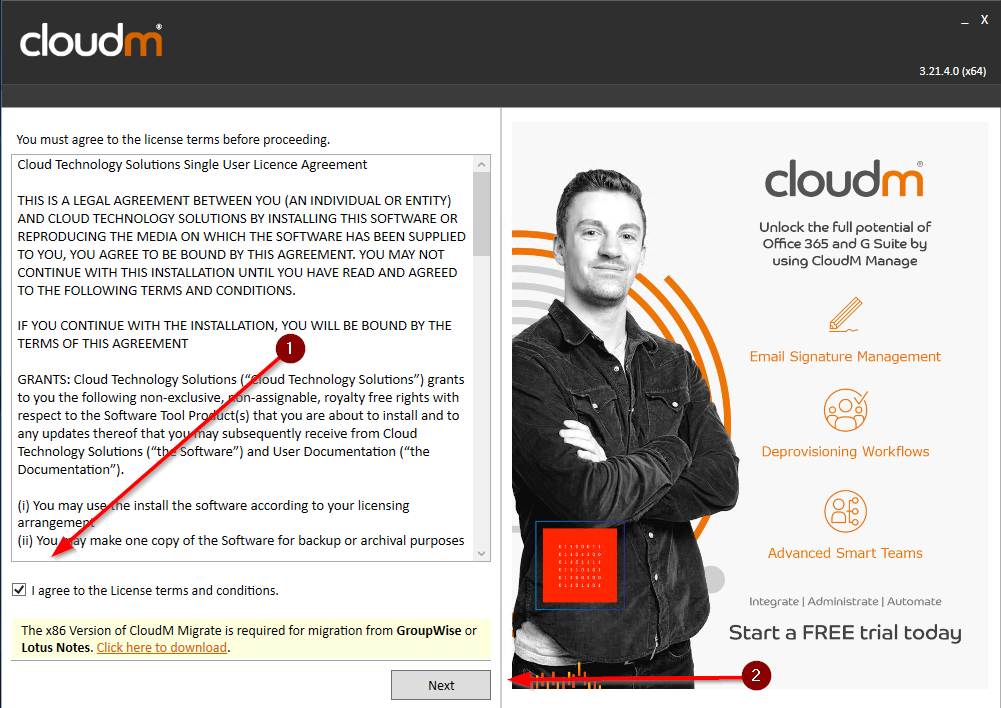The image size is (1001, 708).
Task: Click the bold "GroupWise" word
Action: click(429, 631)
